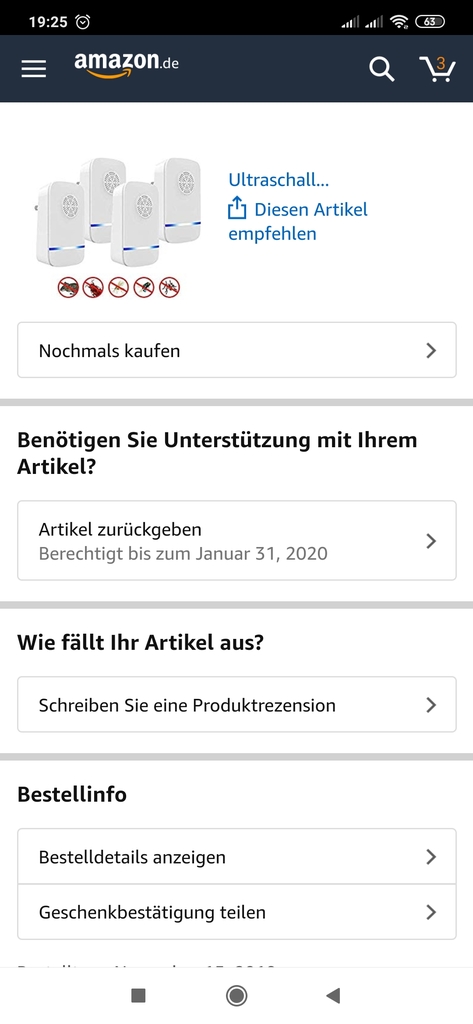
Task: Select Artikel zurückgeben option
Action: click(236, 541)
